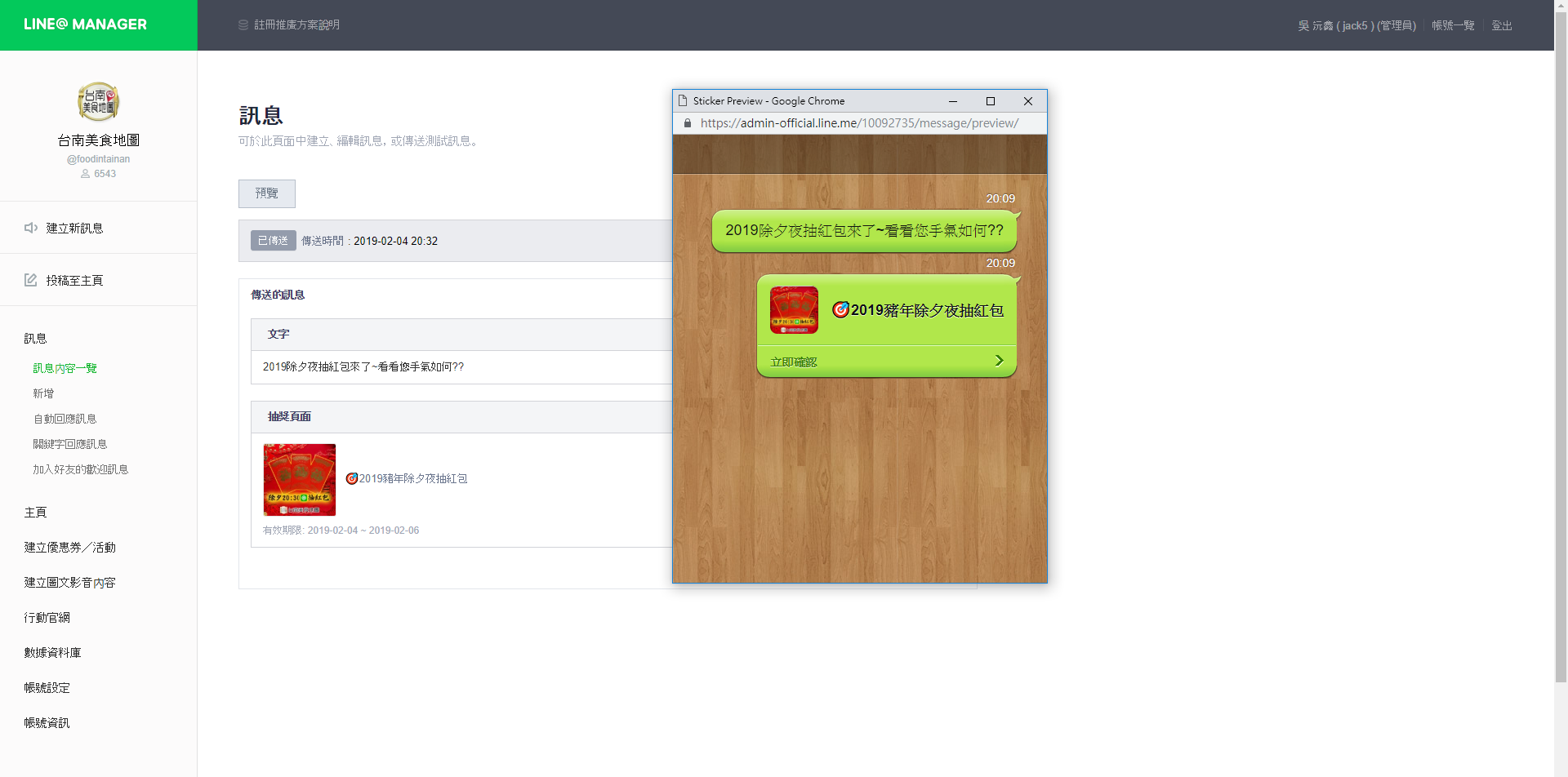Image resolution: width=1568 pixels, height=777 pixels.
Task: Open 建立新訊息 in the sidebar
Action: 74,228
